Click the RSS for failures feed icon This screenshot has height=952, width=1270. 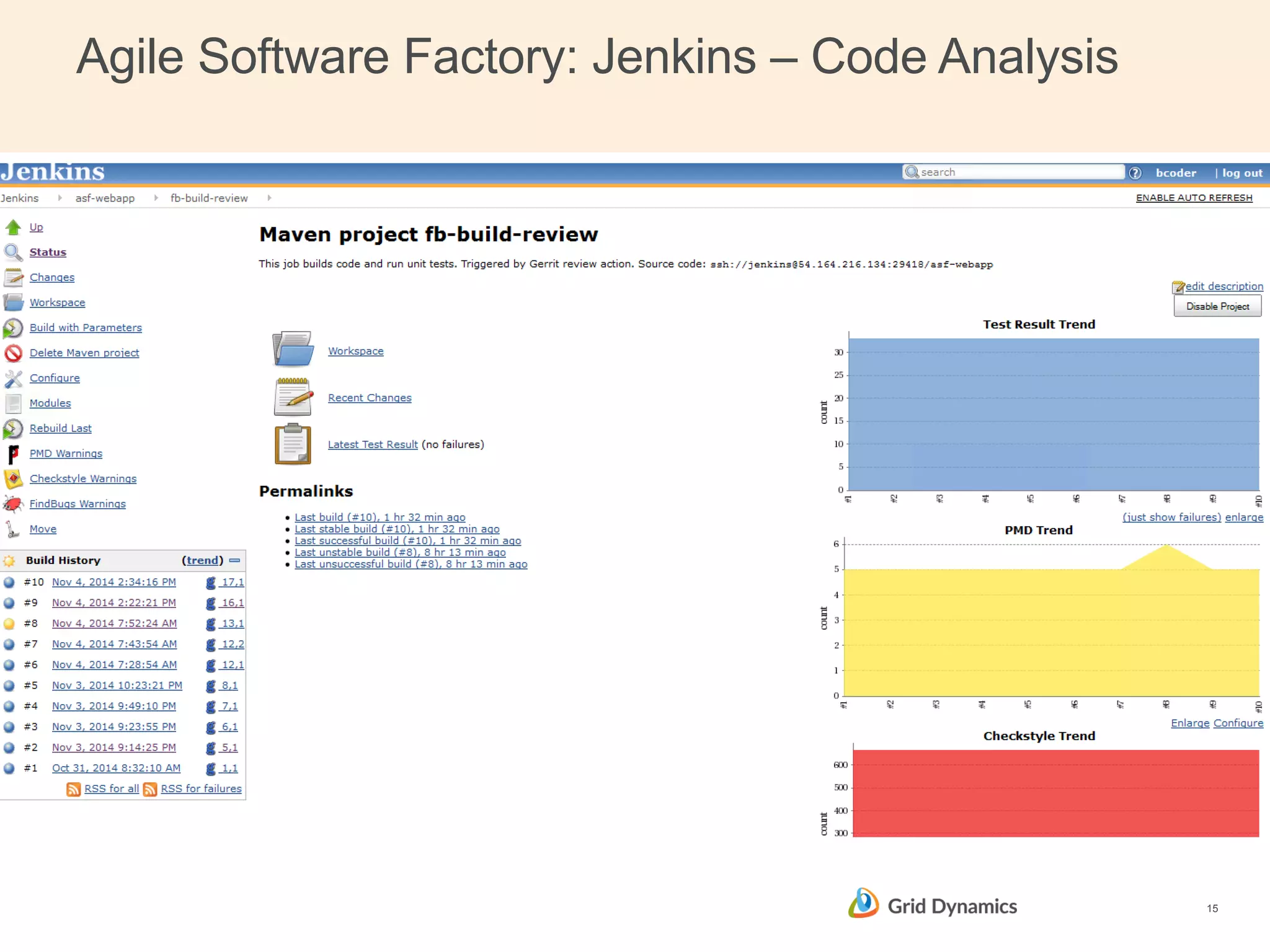150,789
